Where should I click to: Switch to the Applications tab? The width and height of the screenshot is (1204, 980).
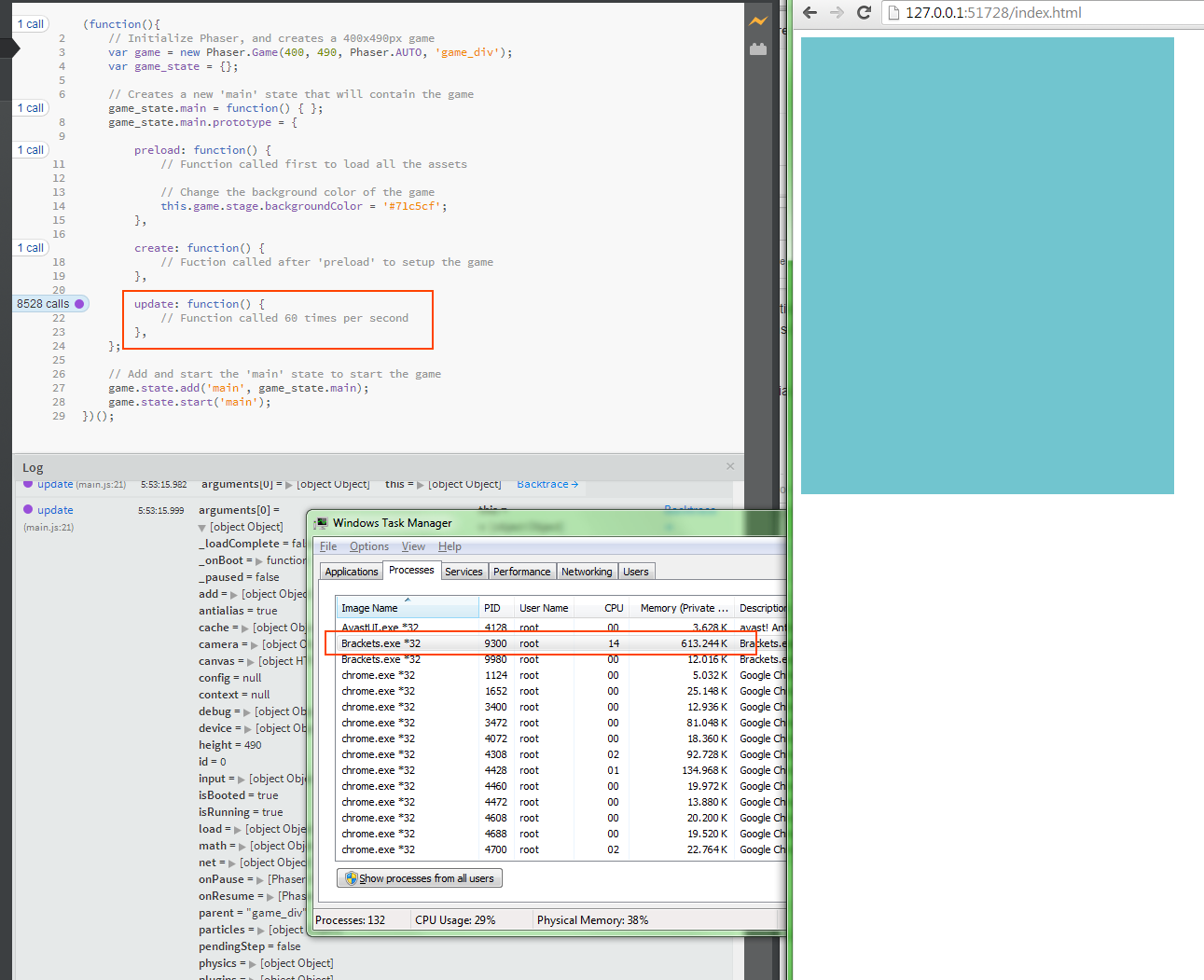point(352,572)
